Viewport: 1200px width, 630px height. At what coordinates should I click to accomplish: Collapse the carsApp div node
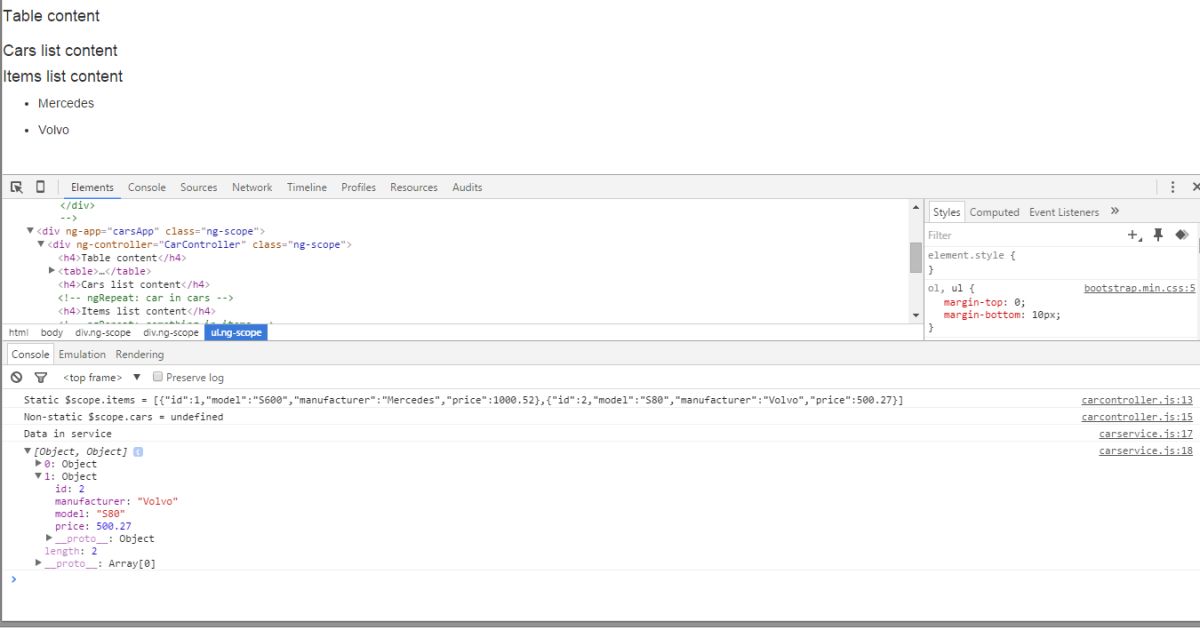tap(30, 231)
